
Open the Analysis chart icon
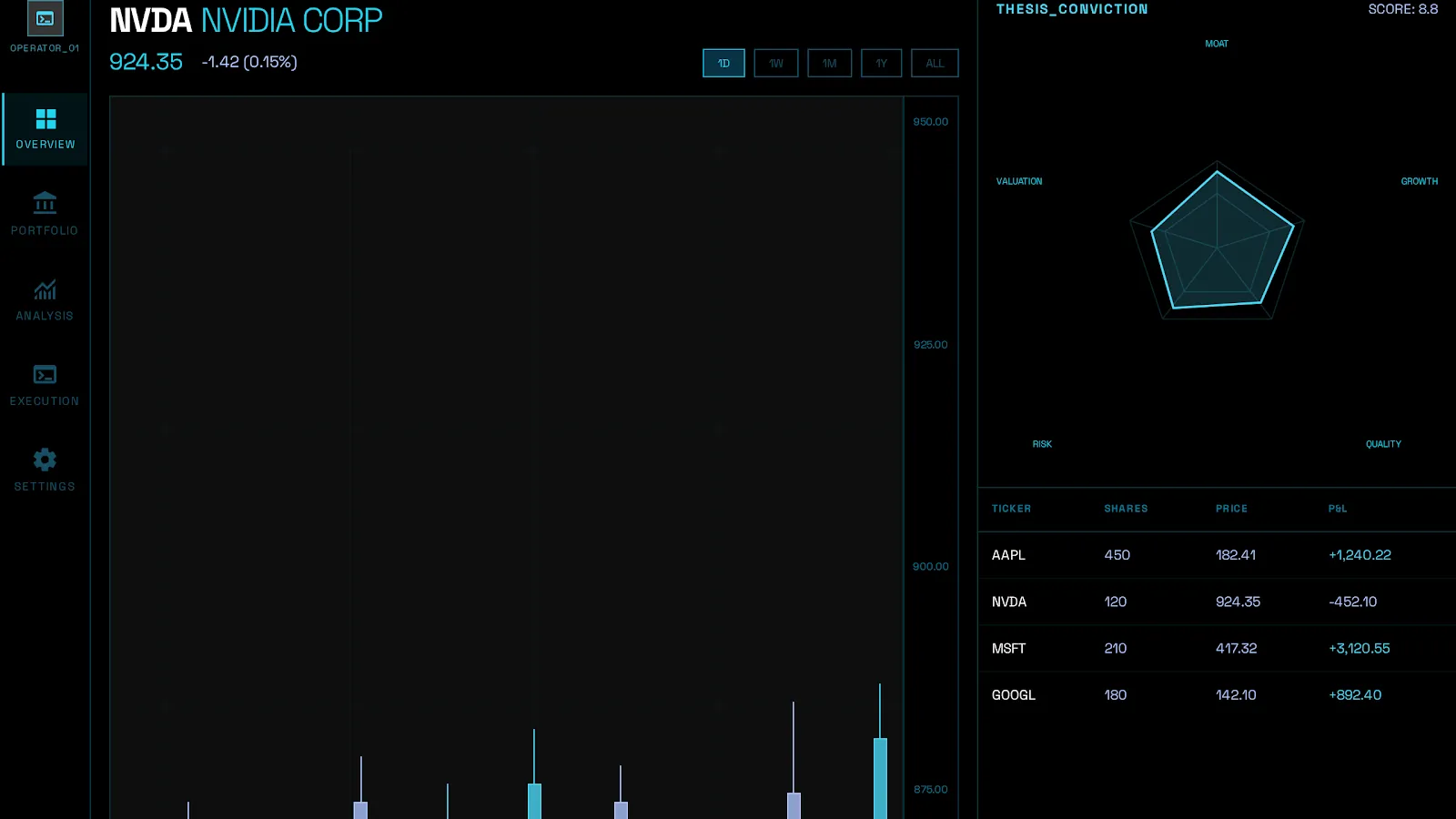tap(45, 289)
